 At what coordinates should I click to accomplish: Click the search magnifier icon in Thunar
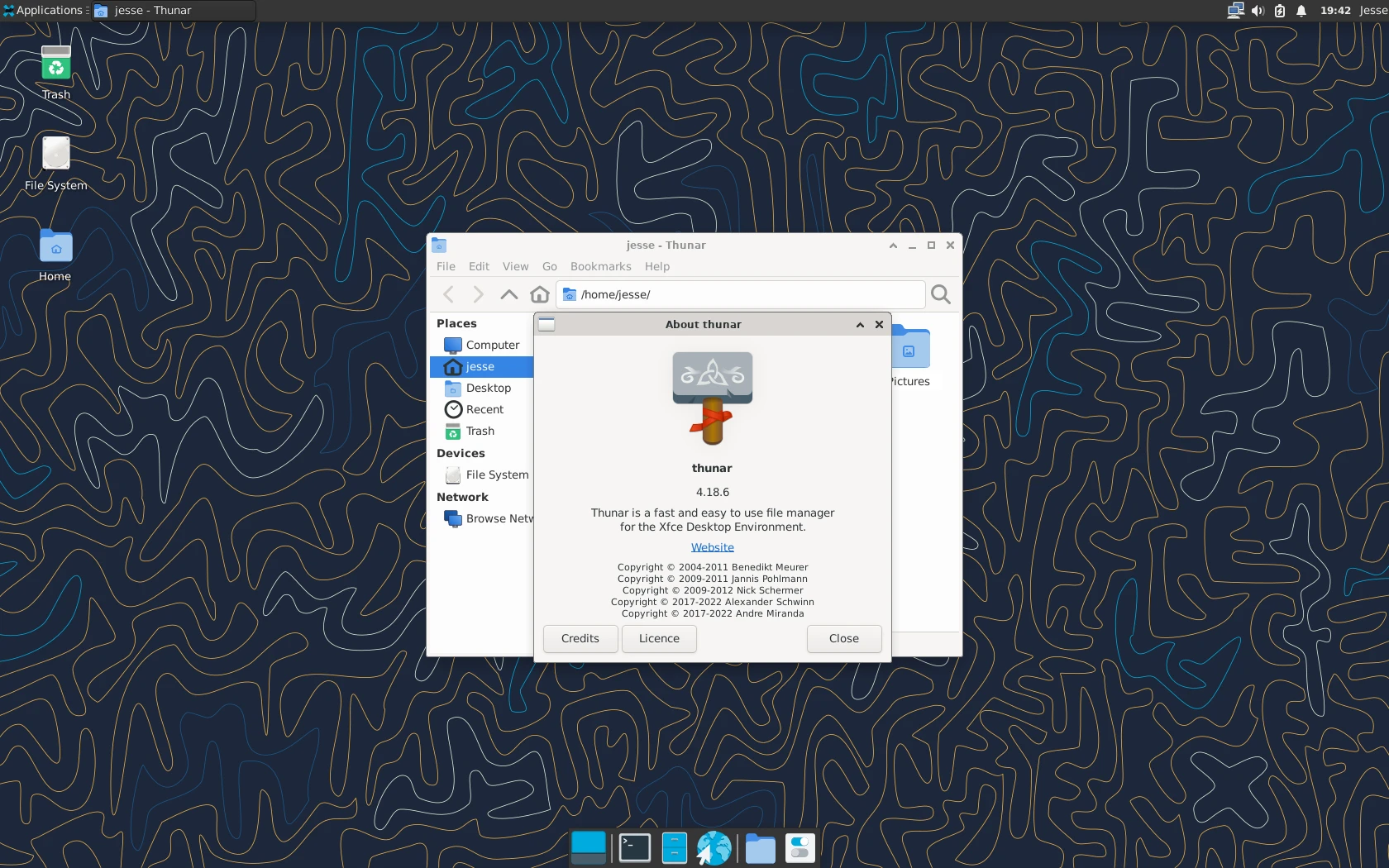940,294
